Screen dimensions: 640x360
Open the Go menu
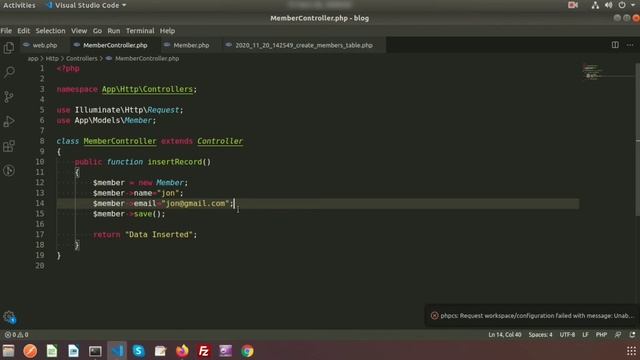97,31
